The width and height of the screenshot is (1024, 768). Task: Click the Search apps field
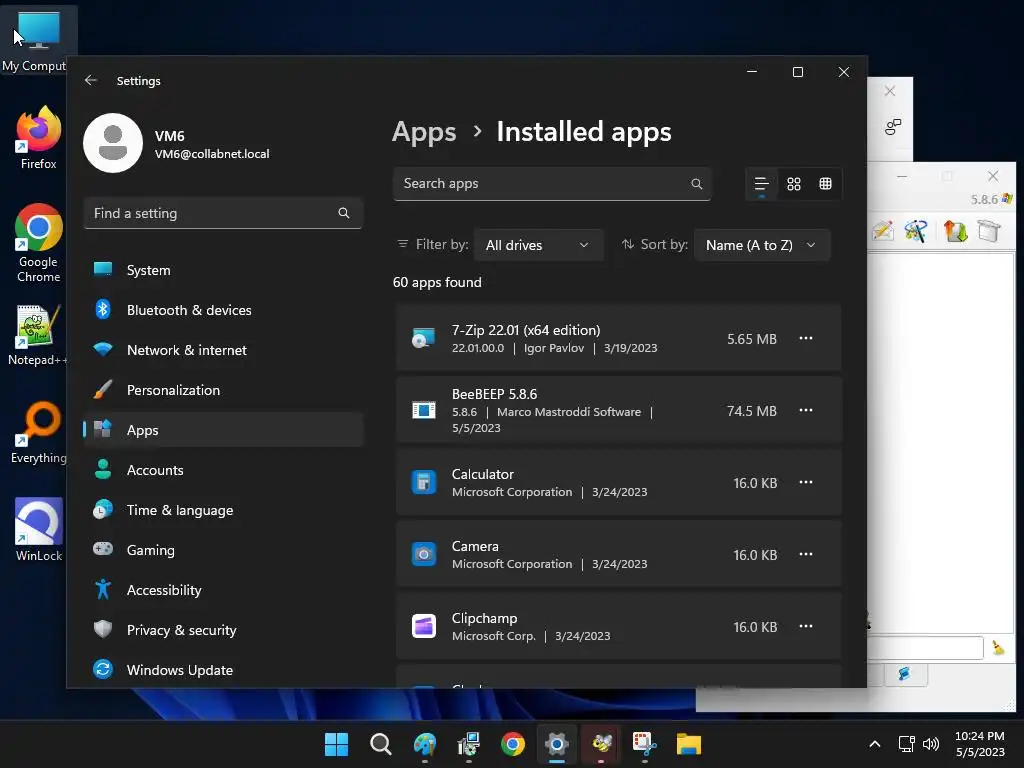(552, 184)
